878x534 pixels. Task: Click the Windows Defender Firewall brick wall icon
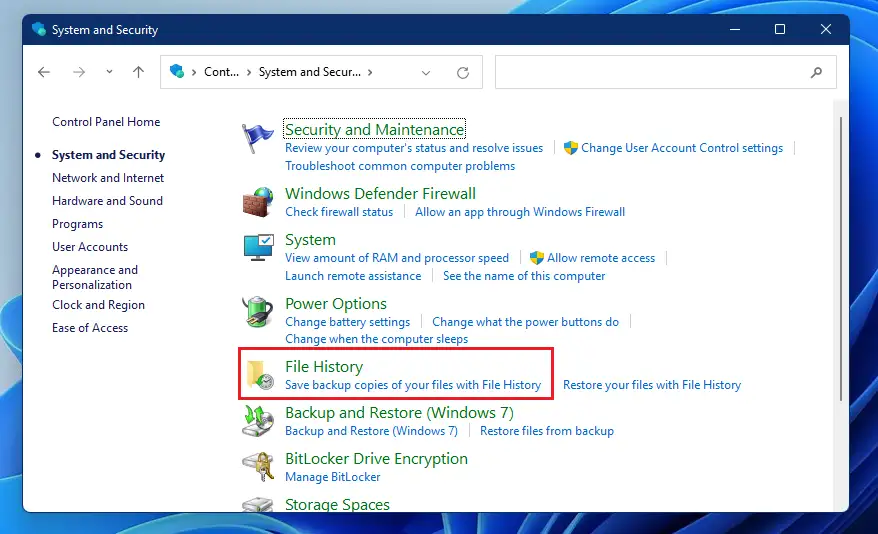coord(258,202)
